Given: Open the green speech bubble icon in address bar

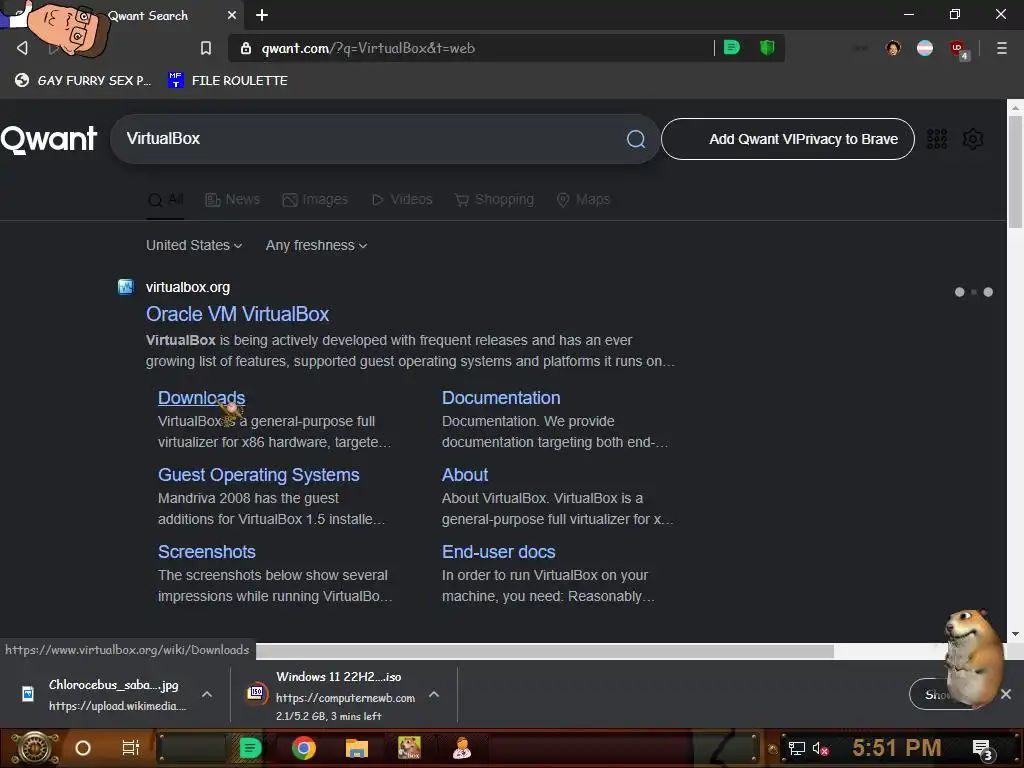Looking at the screenshot, I should (732, 48).
